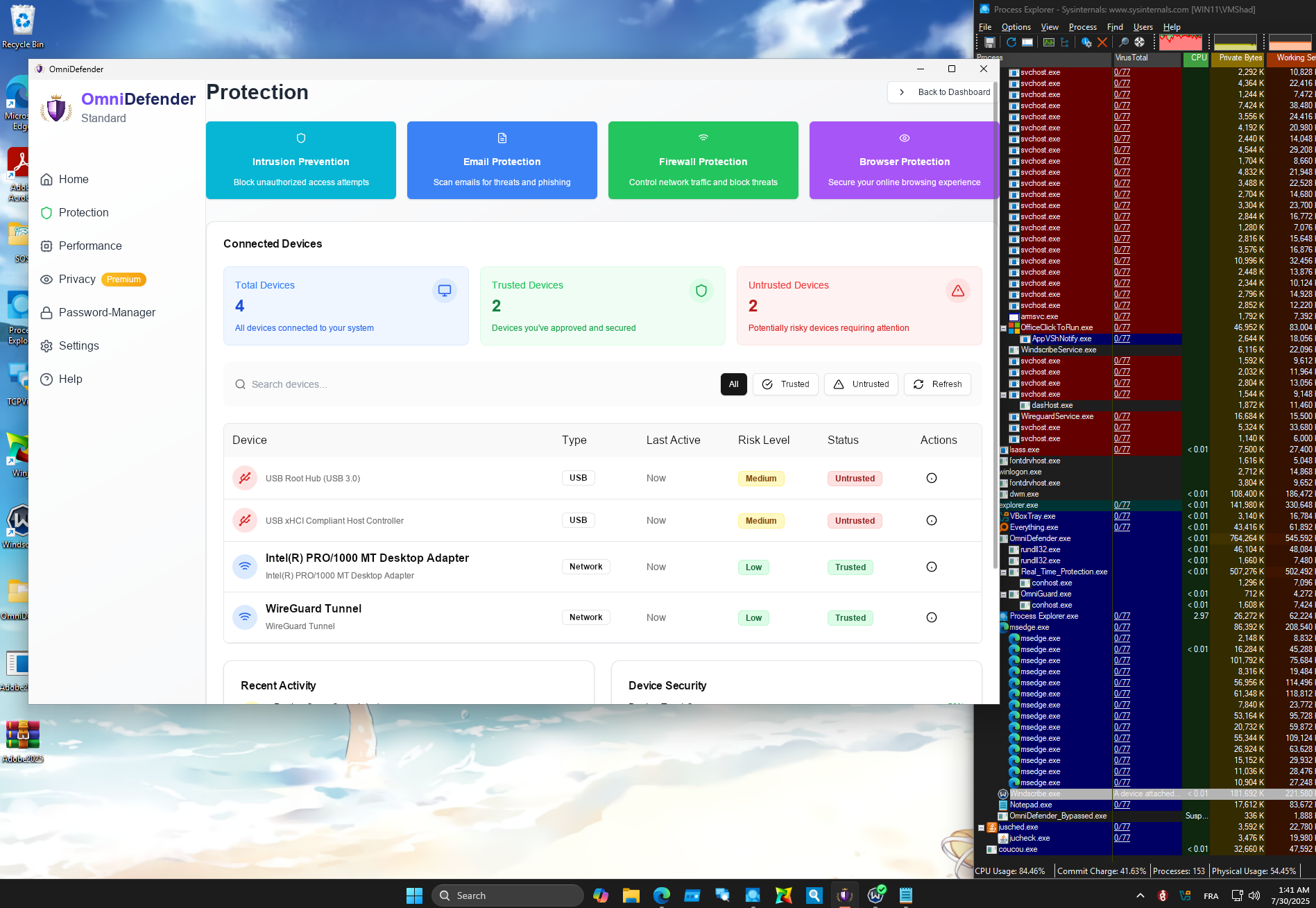This screenshot has width=1316, height=908.
Task: Filter devices to show All
Action: pyautogui.click(x=733, y=384)
